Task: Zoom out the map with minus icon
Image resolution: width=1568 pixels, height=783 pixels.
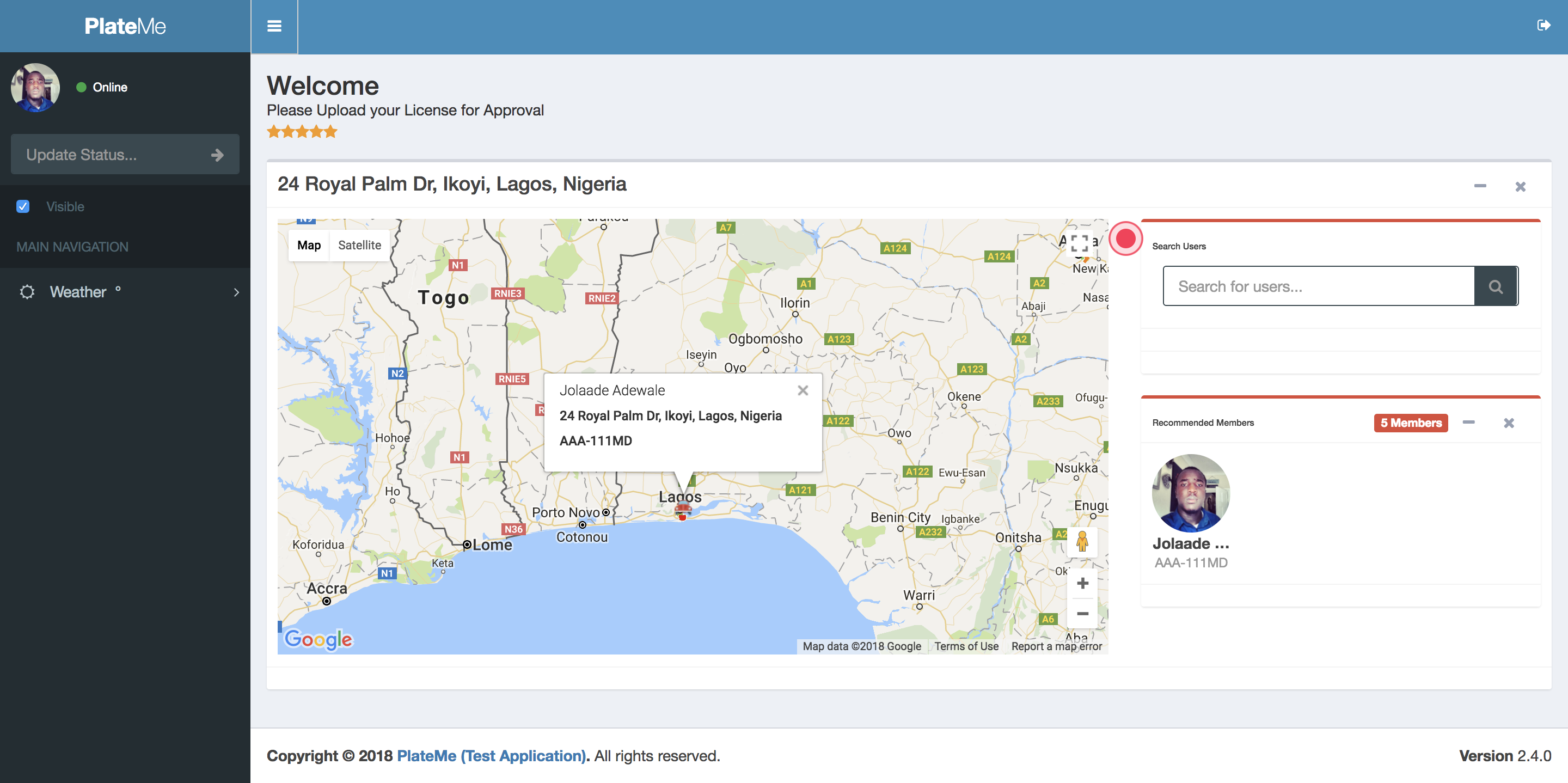Action: click(x=1082, y=614)
